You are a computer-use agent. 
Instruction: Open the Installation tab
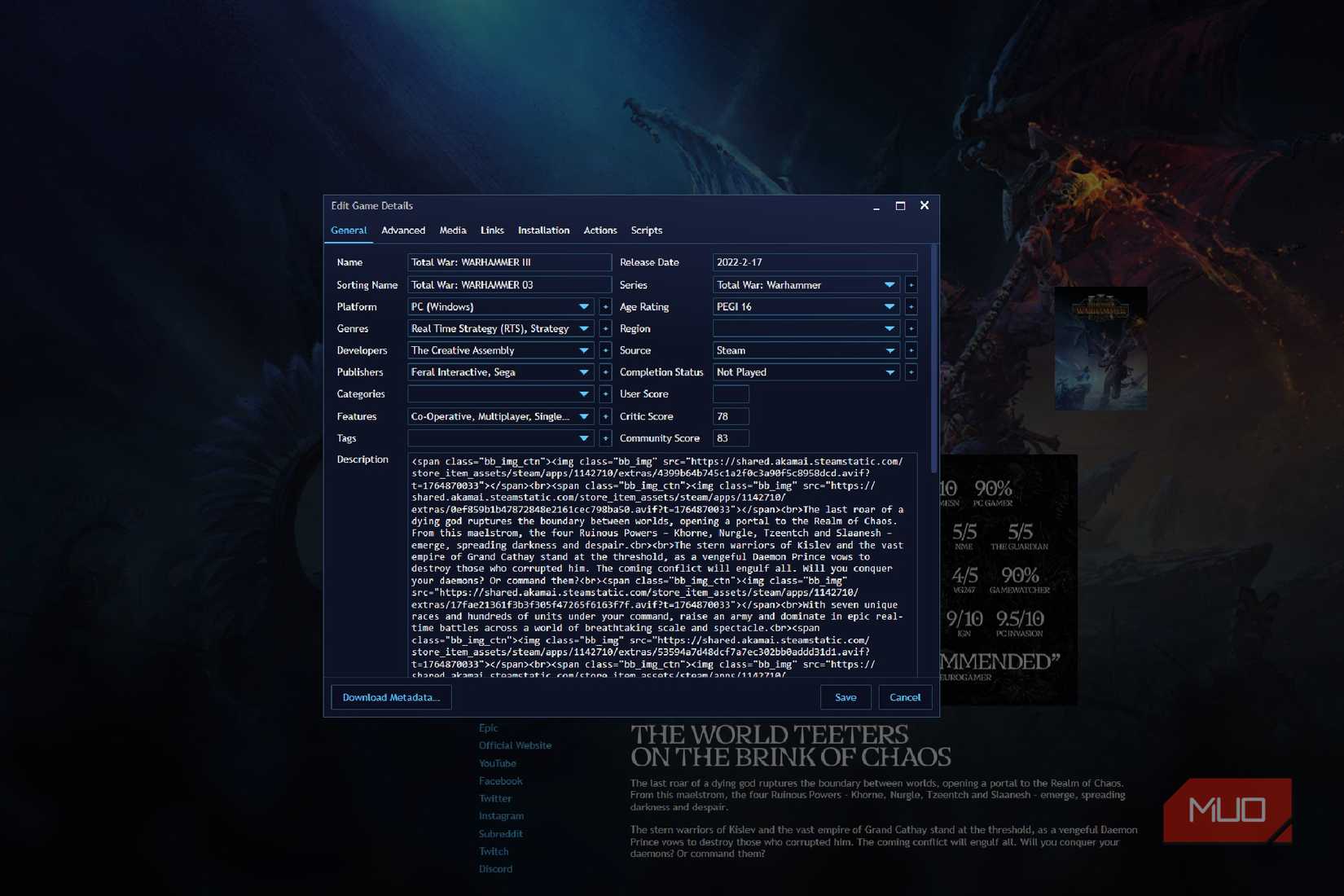543,231
